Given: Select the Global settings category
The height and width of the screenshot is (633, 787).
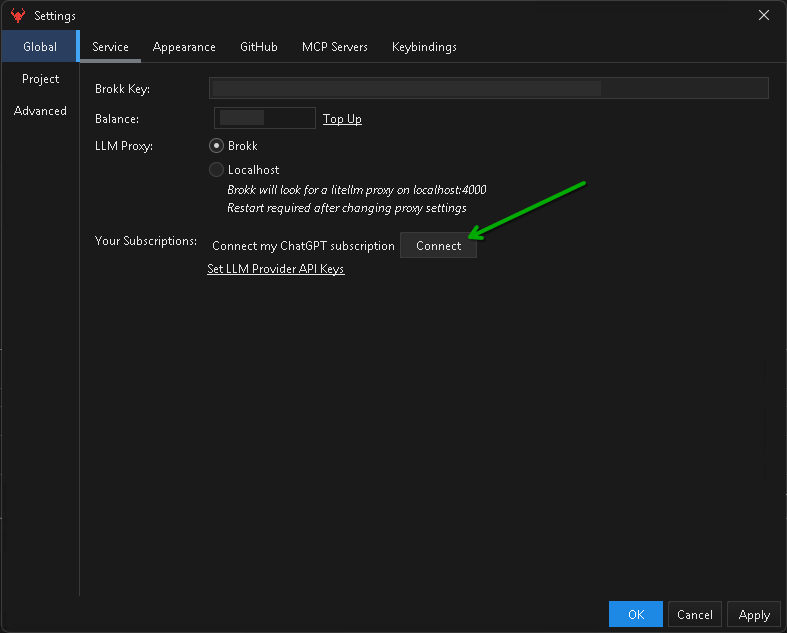Looking at the screenshot, I should 40,47.
